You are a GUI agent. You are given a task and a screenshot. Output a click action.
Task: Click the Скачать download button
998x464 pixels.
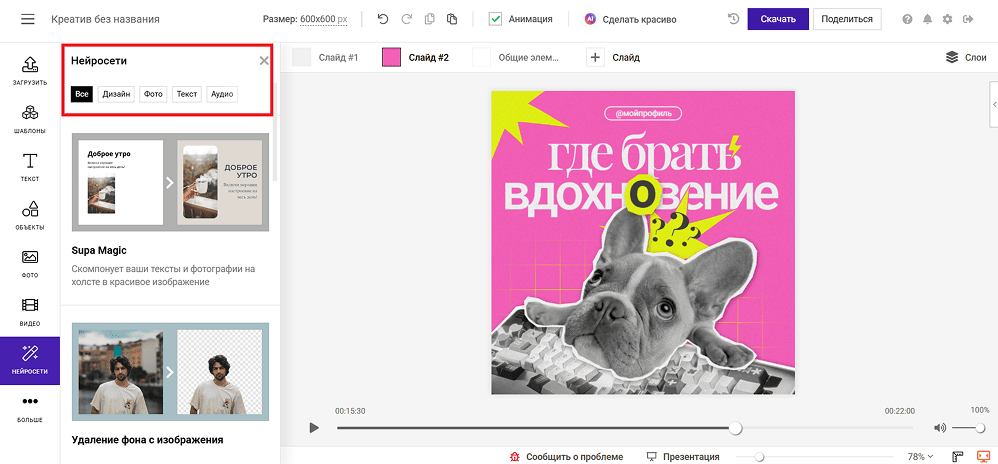(778, 19)
